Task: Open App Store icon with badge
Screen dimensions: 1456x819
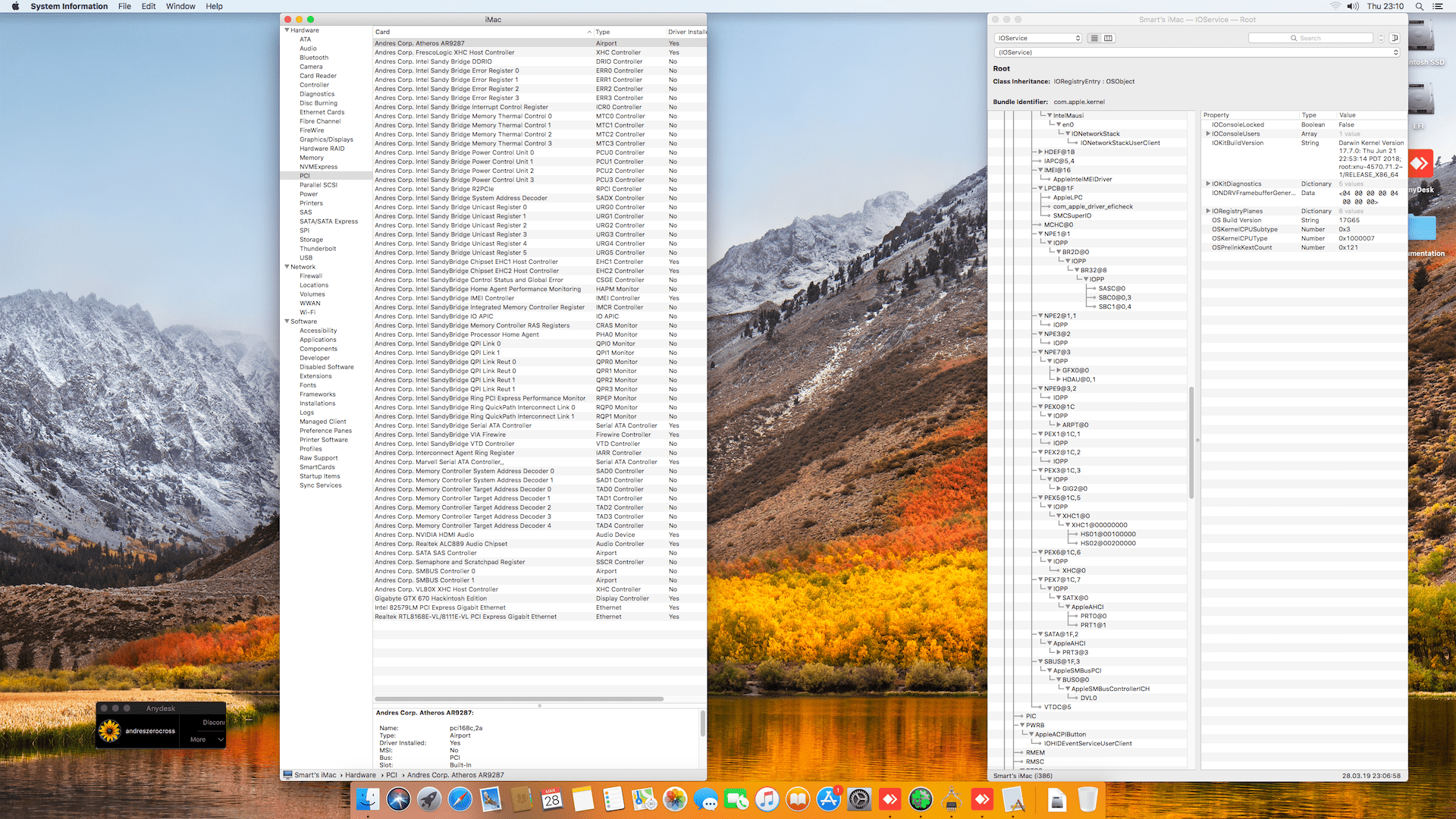Action: click(829, 799)
